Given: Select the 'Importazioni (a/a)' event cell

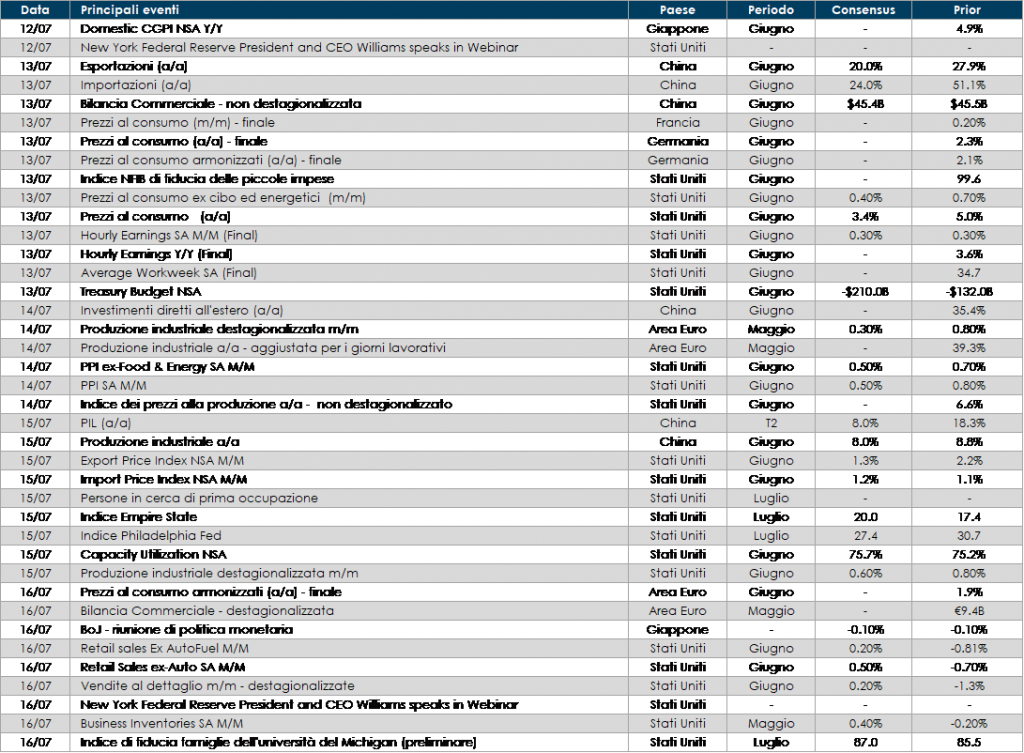Looking at the screenshot, I should pos(129,85).
